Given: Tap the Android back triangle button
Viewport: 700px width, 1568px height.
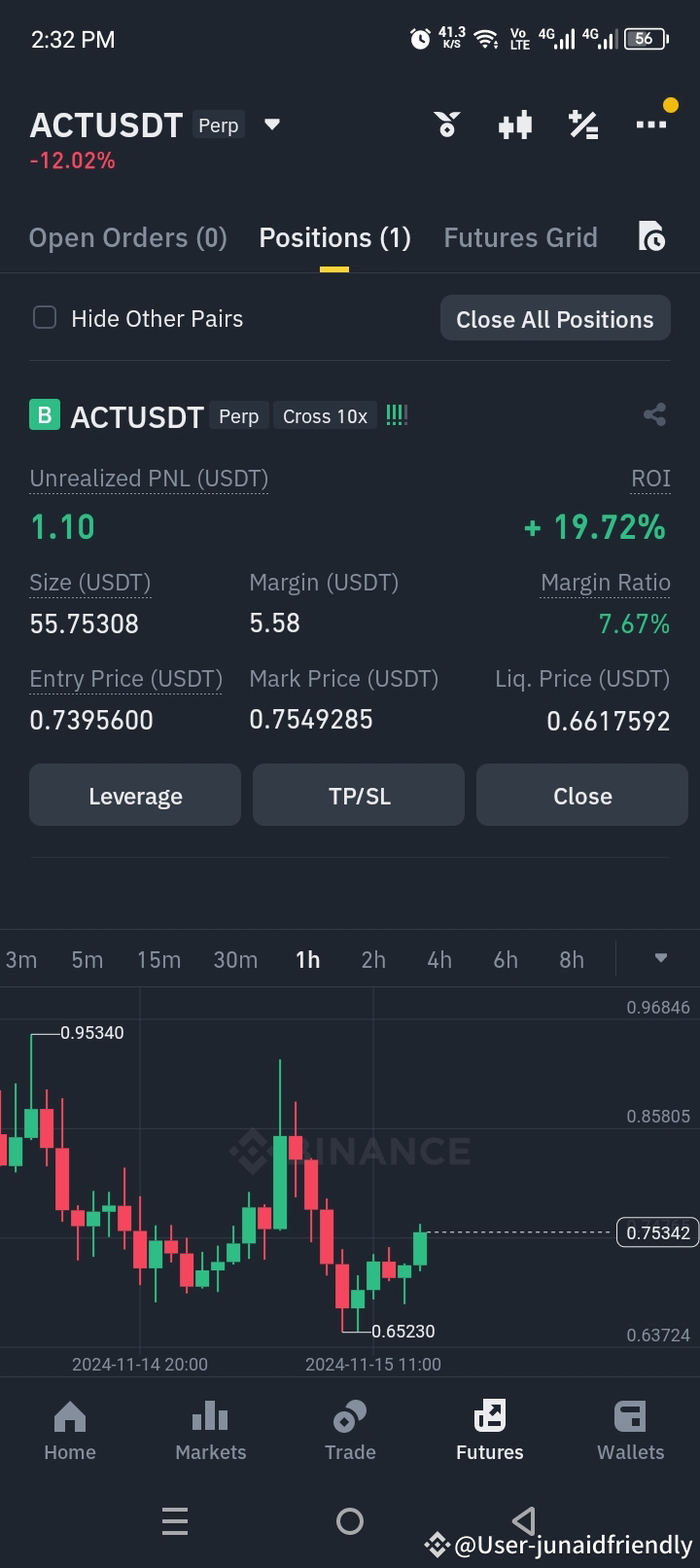Looking at the screenshot, I should [524, 1520].
